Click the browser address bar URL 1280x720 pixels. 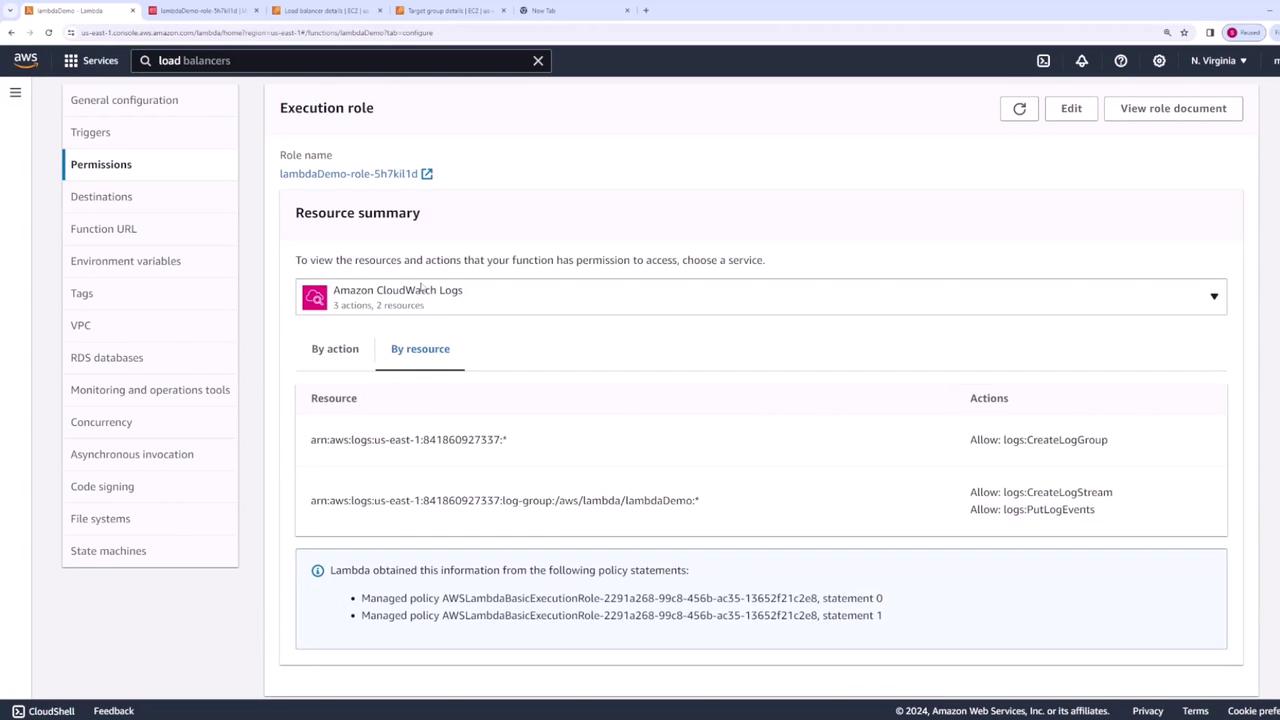[x=257, y=33]
